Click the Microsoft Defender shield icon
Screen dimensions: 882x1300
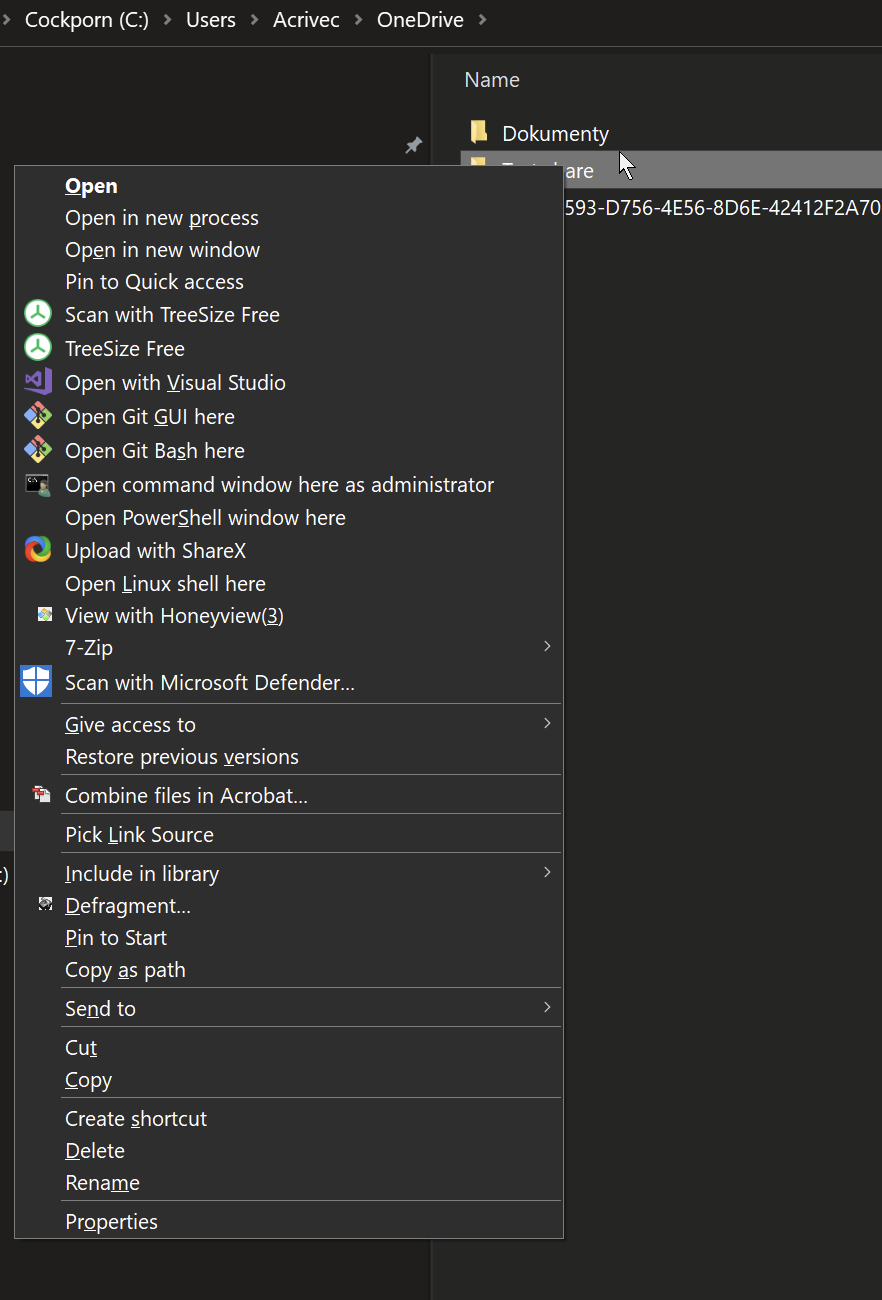click(x=37, y=681)
